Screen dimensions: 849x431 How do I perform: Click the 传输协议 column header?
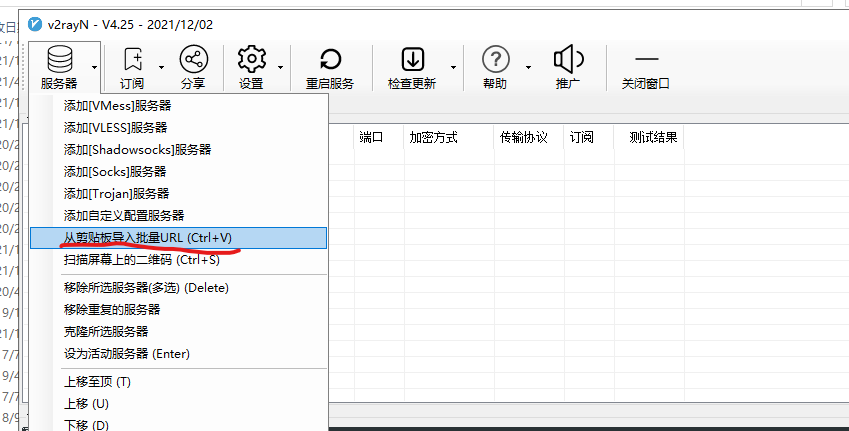pos(523,137)
